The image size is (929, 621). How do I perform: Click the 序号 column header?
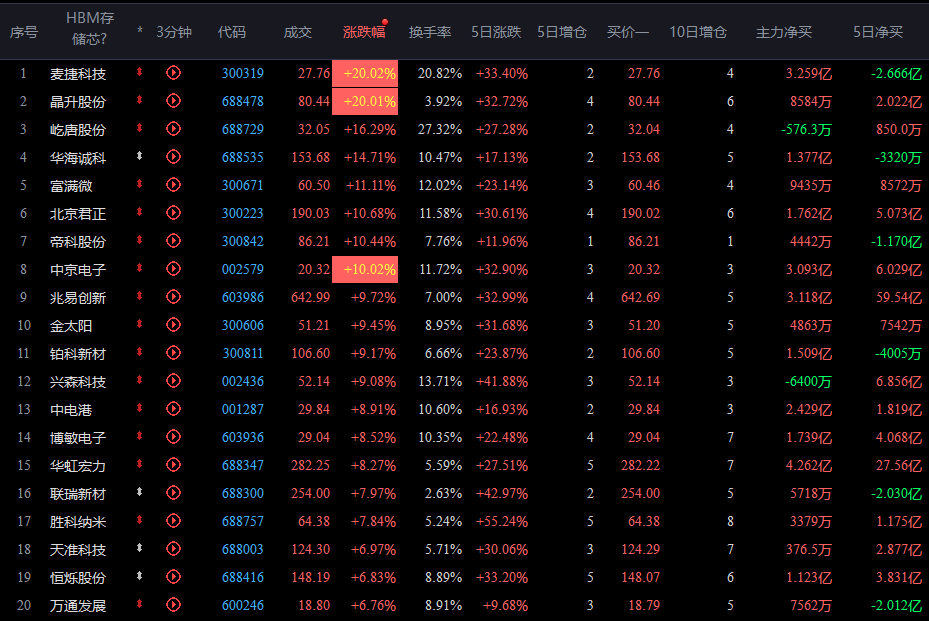24,32
